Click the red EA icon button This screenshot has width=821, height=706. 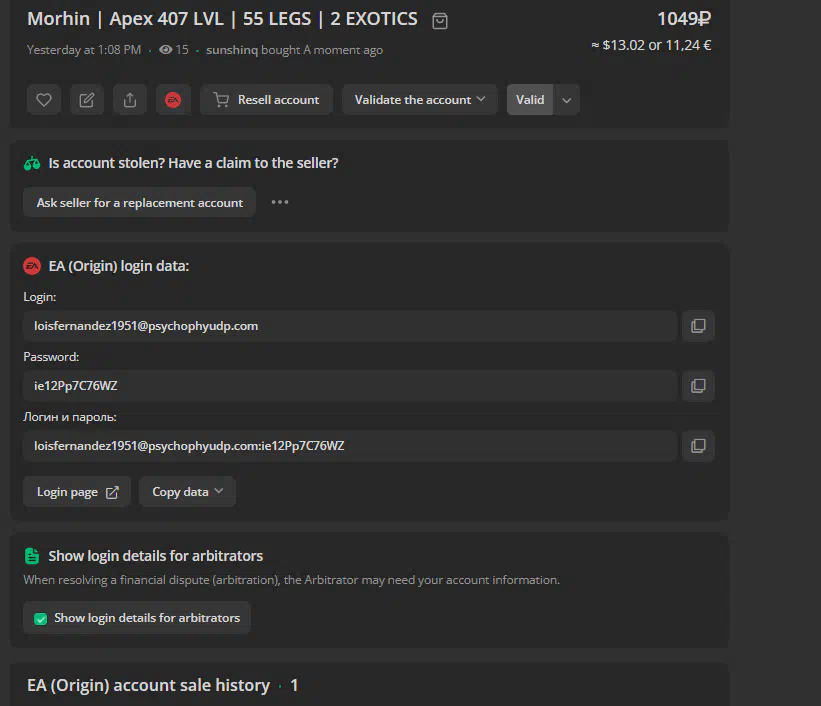point(173,100)
